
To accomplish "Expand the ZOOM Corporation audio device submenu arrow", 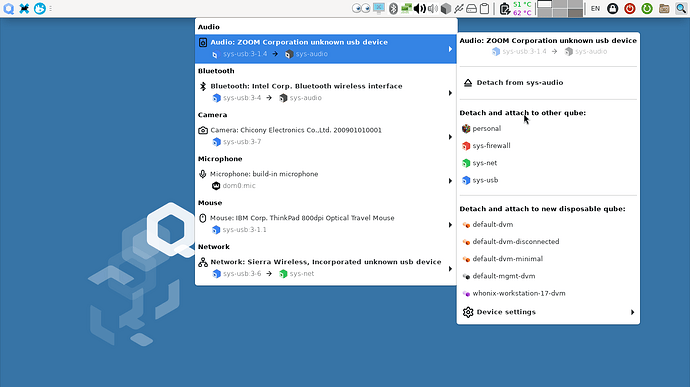I will [x=450, y=49].
